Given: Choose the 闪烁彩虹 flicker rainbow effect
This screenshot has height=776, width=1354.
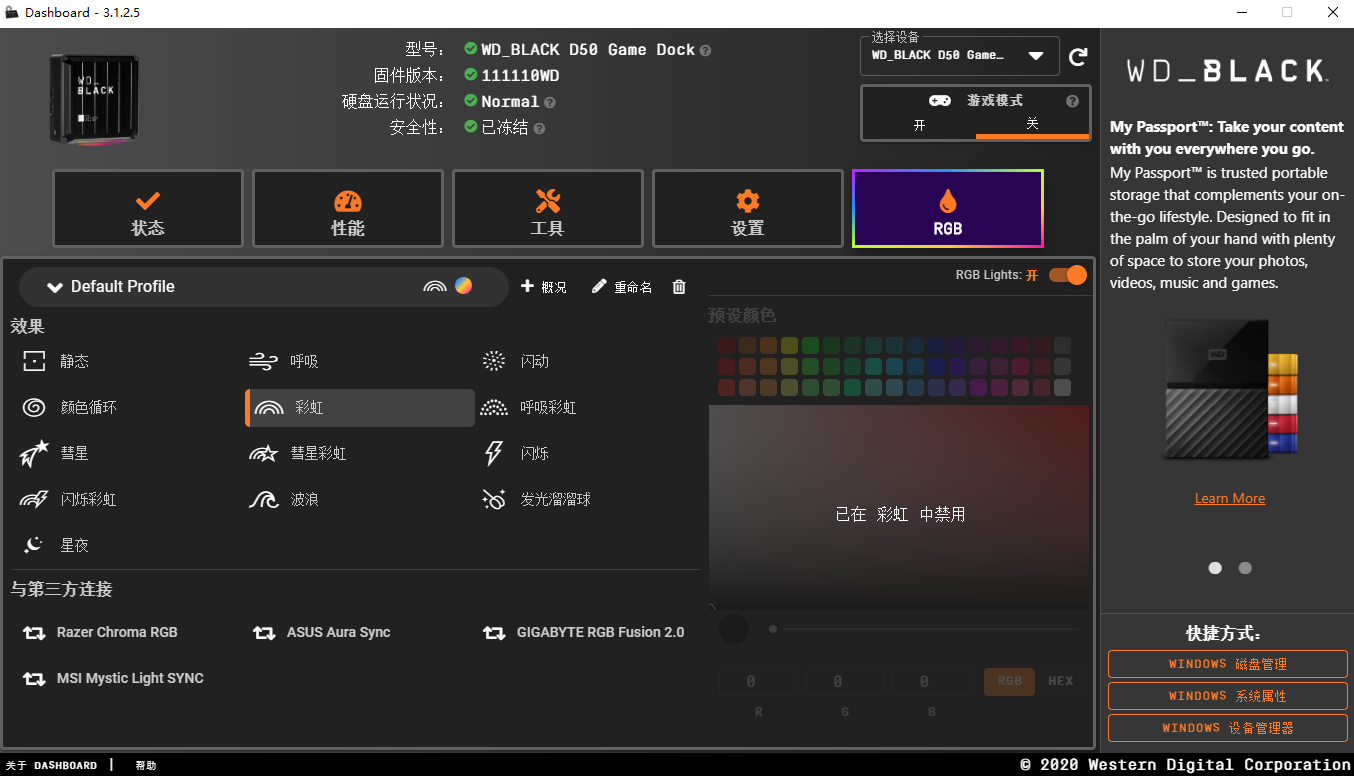Looking at the screenshot, I should point(70,499).
